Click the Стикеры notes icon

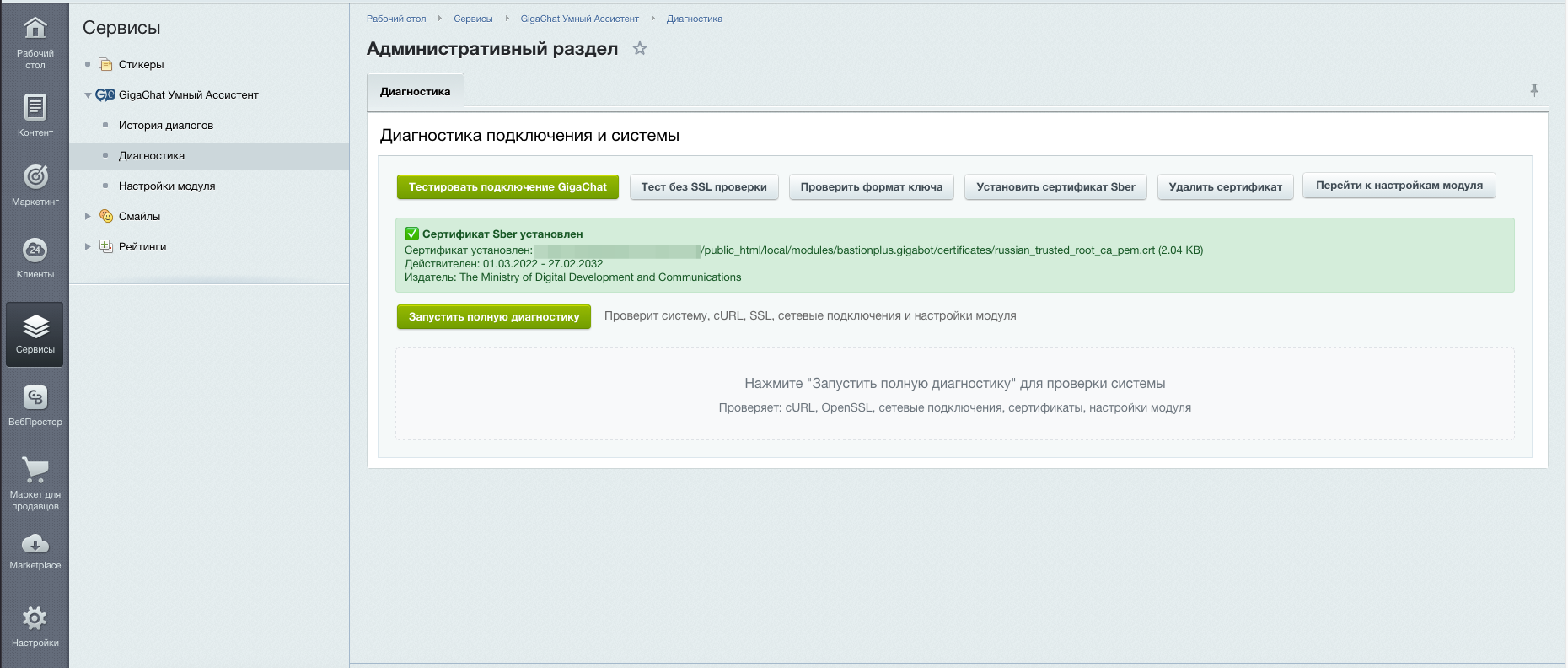[x=106, y=64]
